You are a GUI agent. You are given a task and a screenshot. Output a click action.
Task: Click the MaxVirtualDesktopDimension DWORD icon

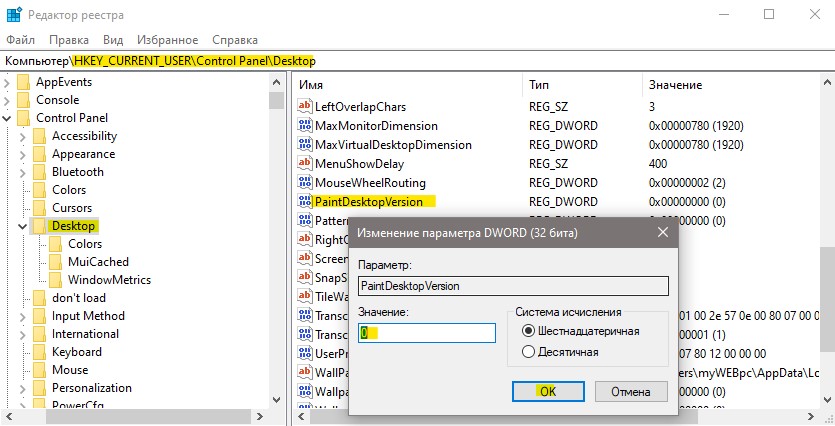(305, 144)
